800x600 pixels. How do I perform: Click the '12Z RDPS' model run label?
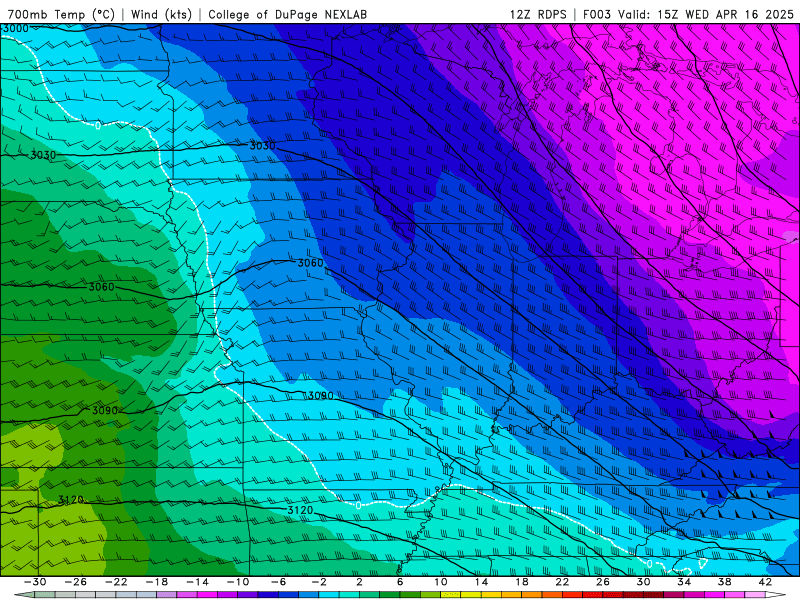pos(538,14)
